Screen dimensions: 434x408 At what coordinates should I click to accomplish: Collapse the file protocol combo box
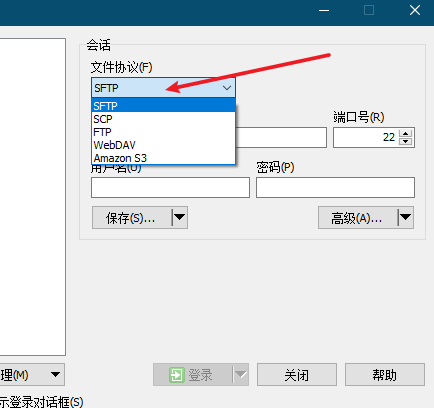(227, 88)
